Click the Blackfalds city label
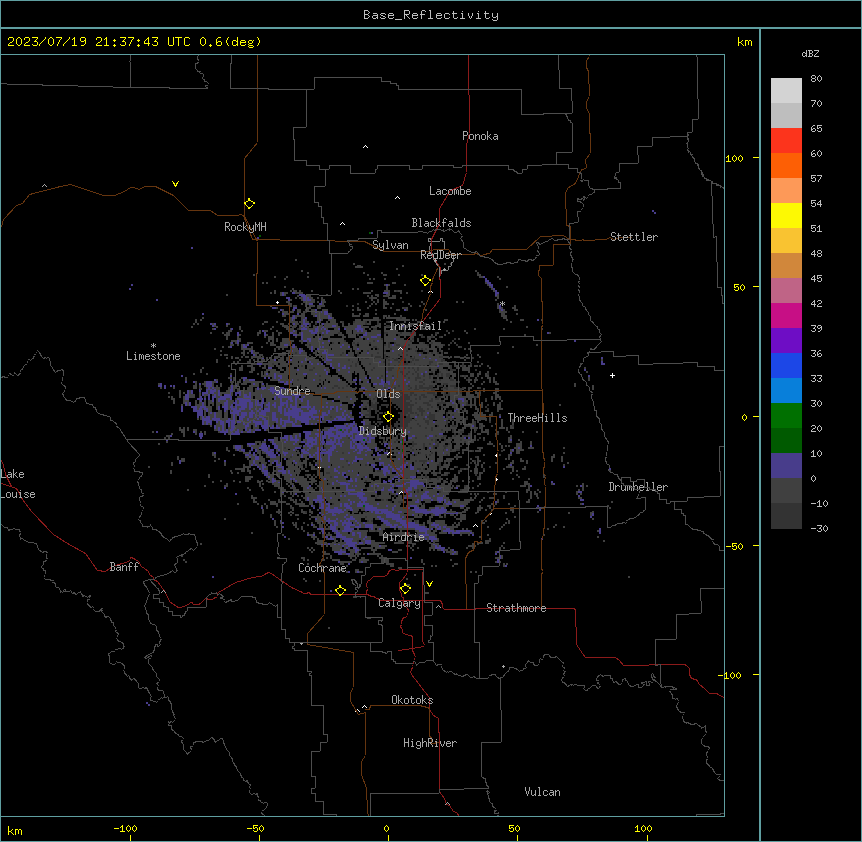Image resolution: width=862 pixels, height=842 pixels. pyautogui.click(x=441, y=223)
